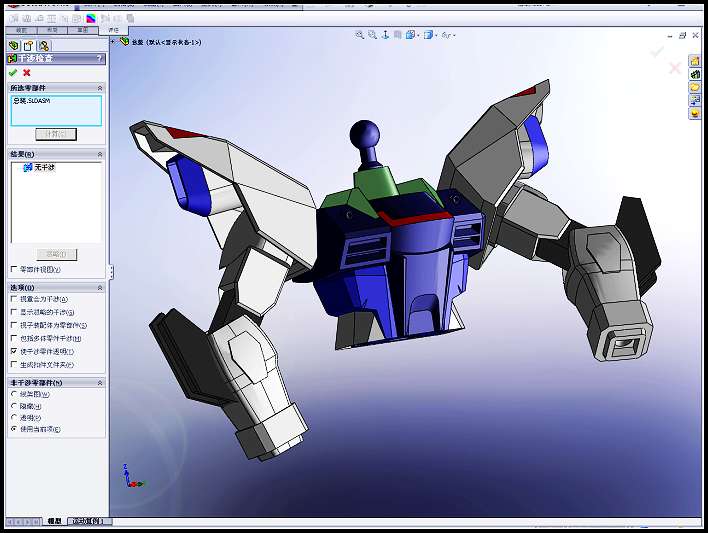The width and height of the screenshot is (708, 533).
Task: Open the Appearances sphere icon in task pane
Action: [694, 113]
